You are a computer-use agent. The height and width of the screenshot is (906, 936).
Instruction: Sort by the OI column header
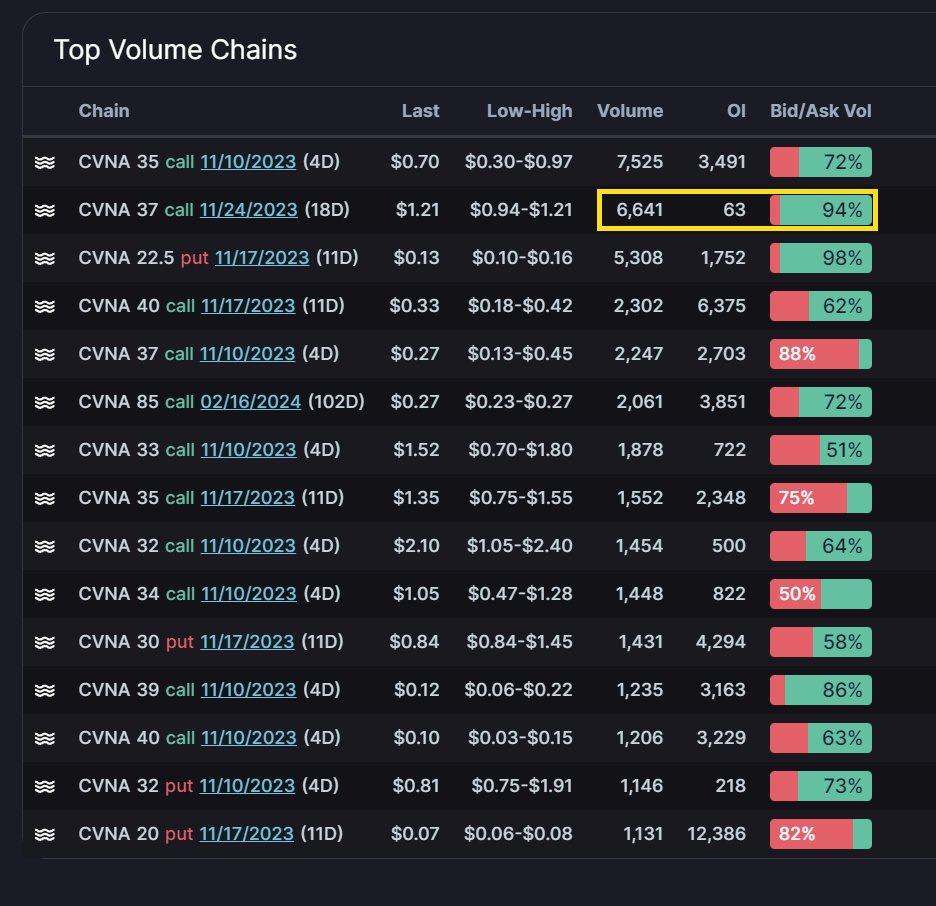(x=736, y=111)
